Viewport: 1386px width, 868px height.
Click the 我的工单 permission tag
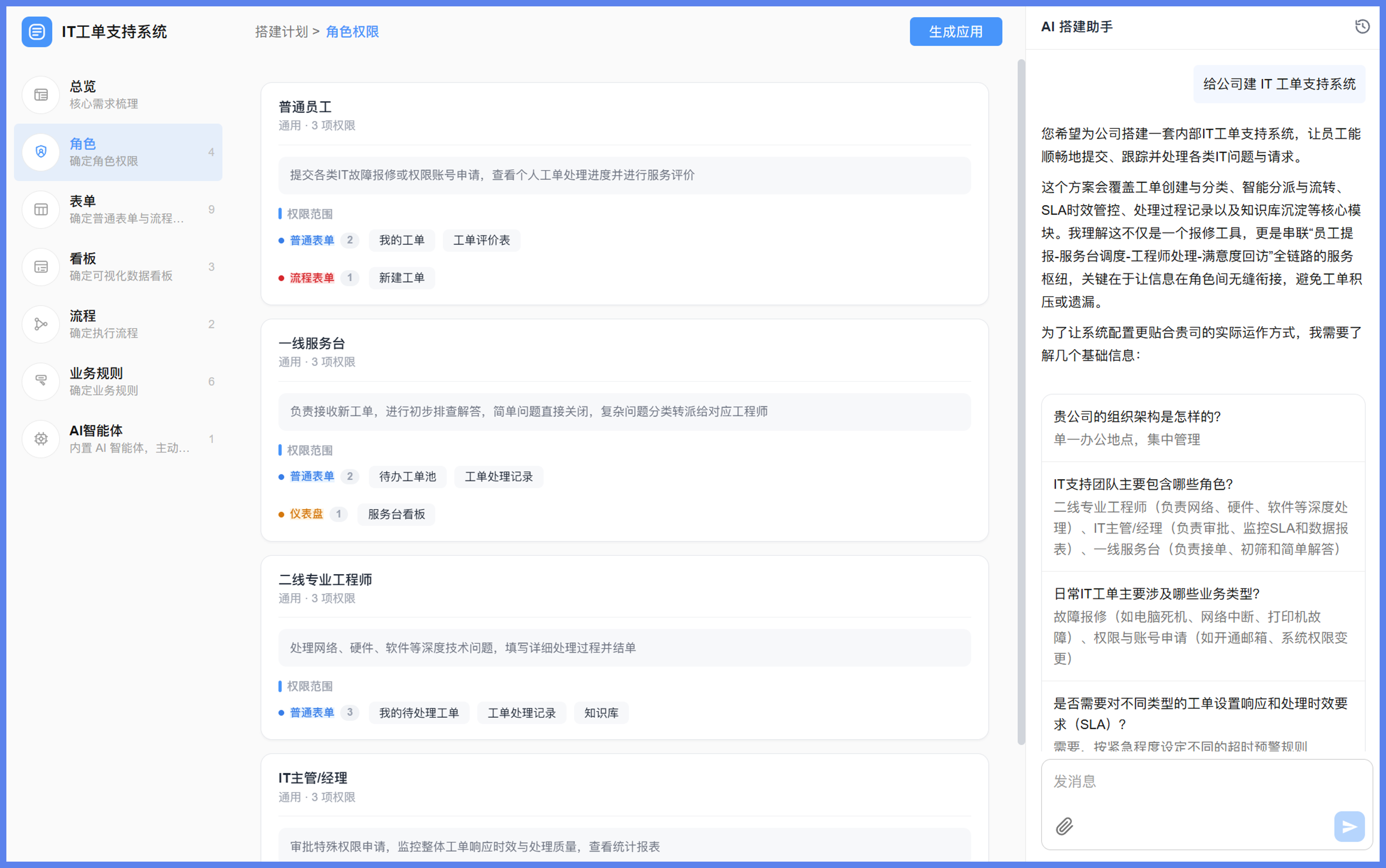tap(402, 240)
